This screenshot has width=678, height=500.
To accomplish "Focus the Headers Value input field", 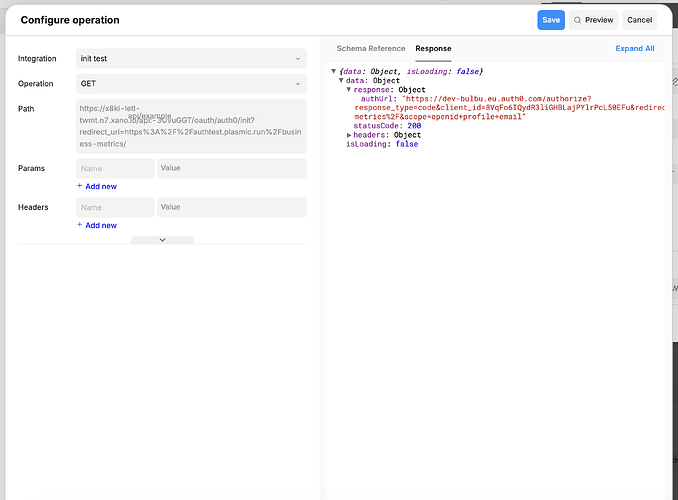I will (231, 207).
